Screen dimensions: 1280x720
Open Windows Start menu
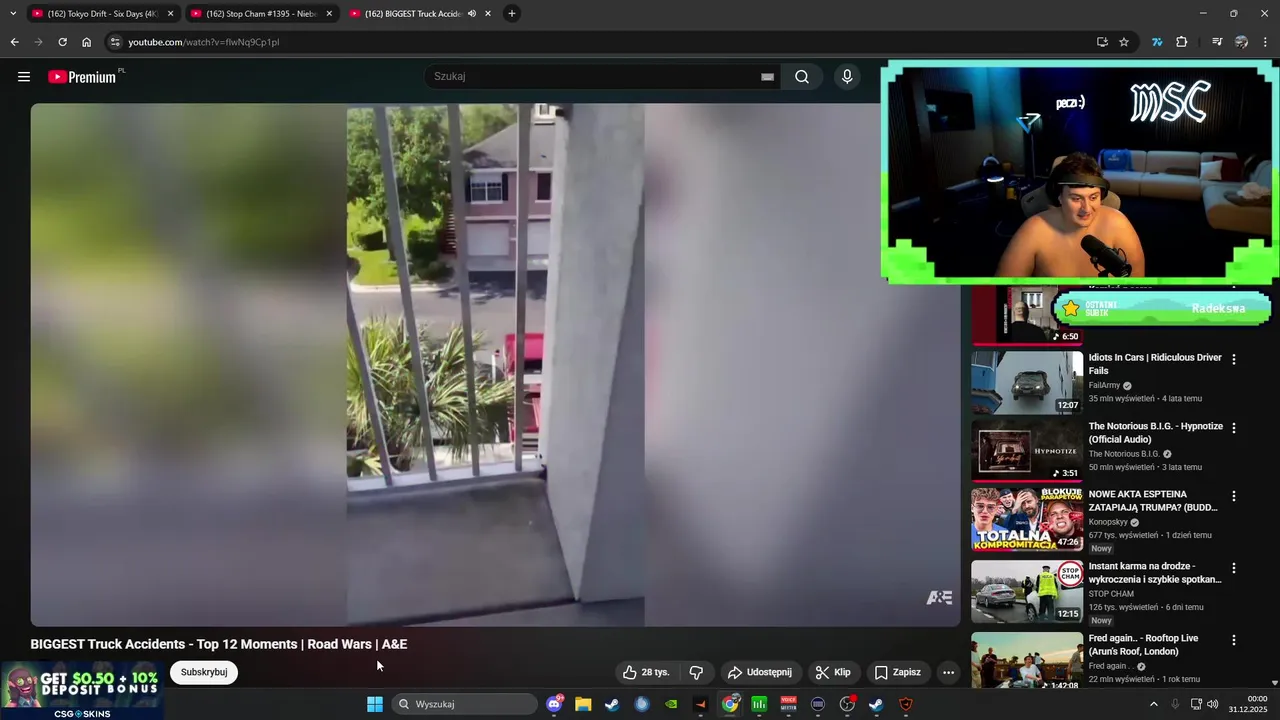point(375,704)
